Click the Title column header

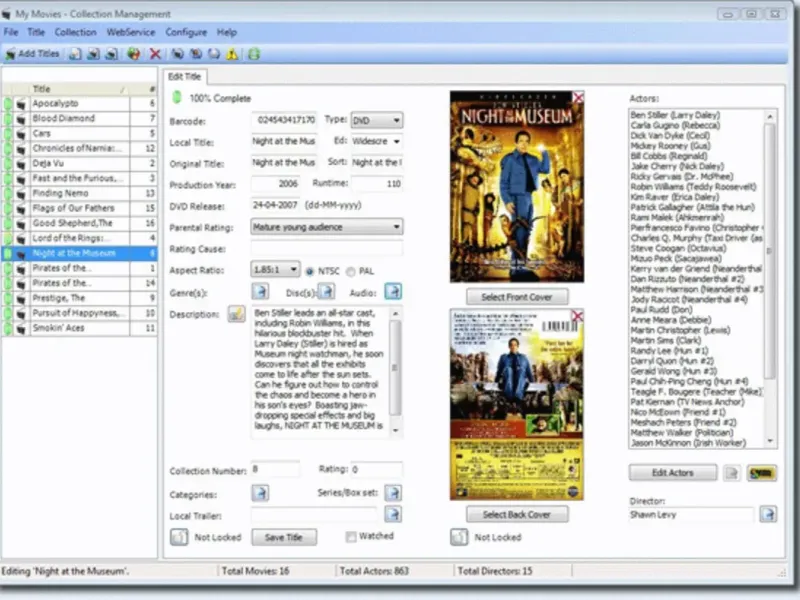coord(79,89)
